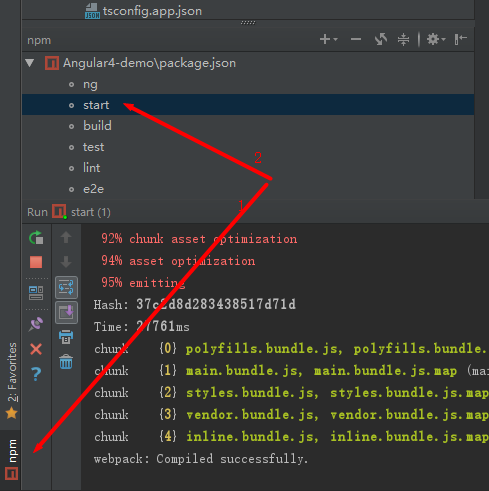Toggle soft-wrap in console output
This screenshot has height=491, width=489.
point(66,287)
